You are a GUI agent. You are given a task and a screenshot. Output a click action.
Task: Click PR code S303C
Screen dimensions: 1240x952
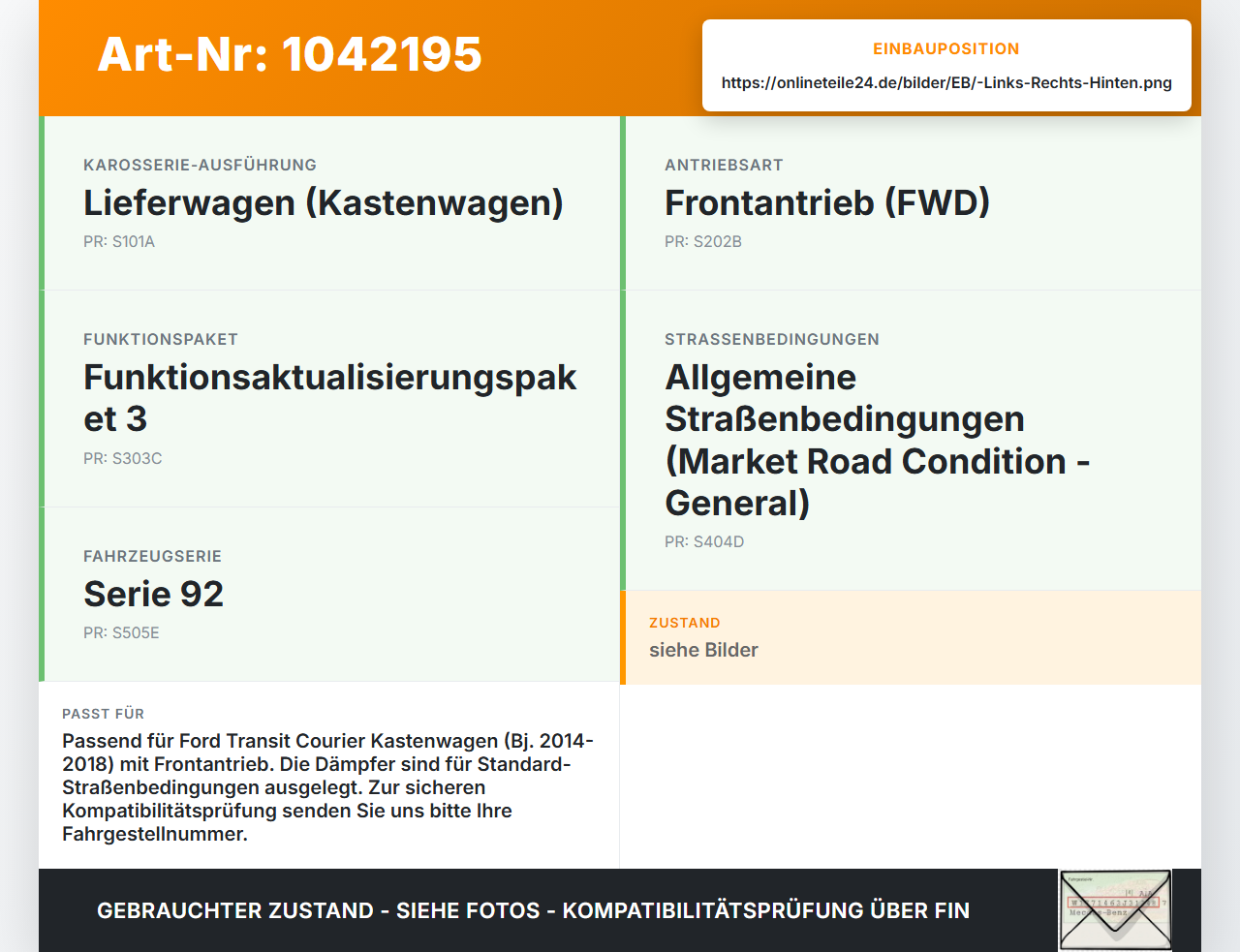[123, 459]
